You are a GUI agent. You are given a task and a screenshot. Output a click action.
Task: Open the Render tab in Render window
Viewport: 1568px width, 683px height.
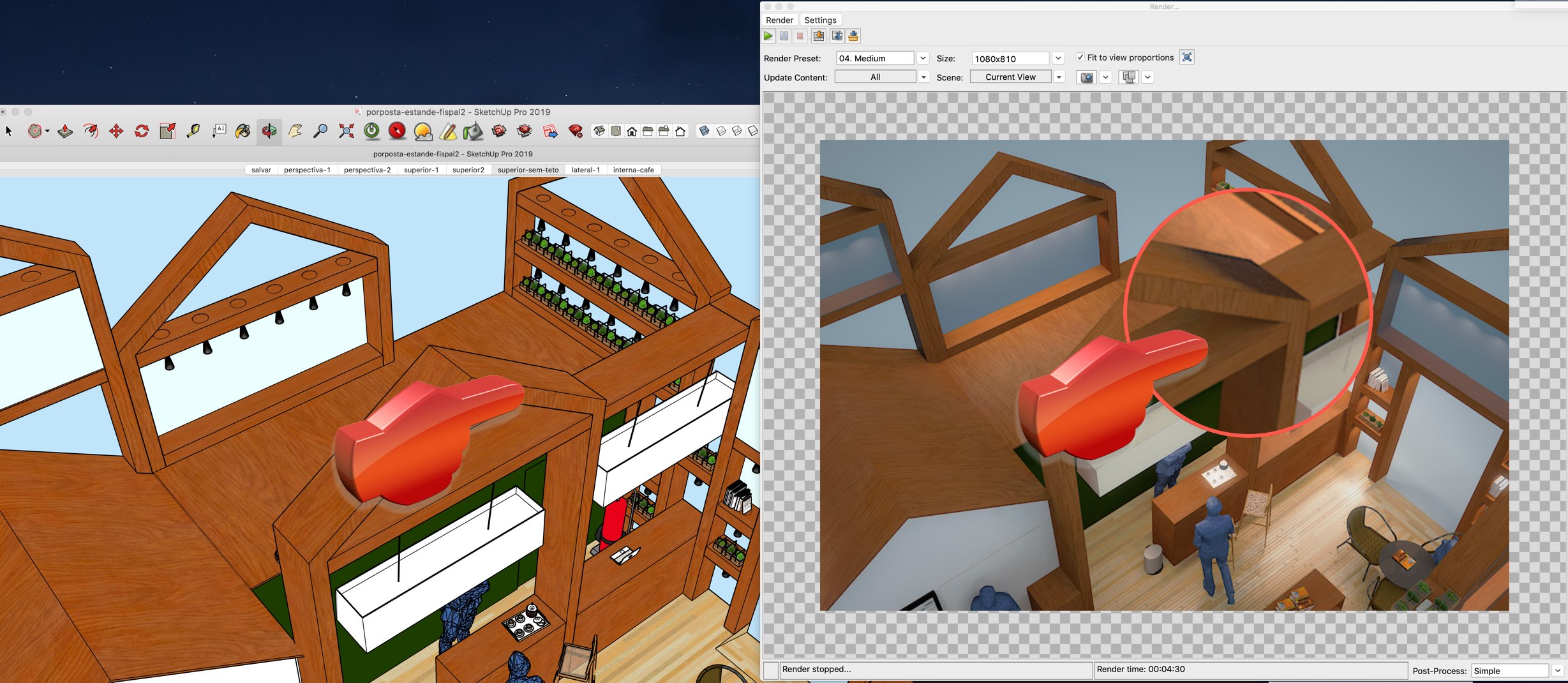[779, 20]
